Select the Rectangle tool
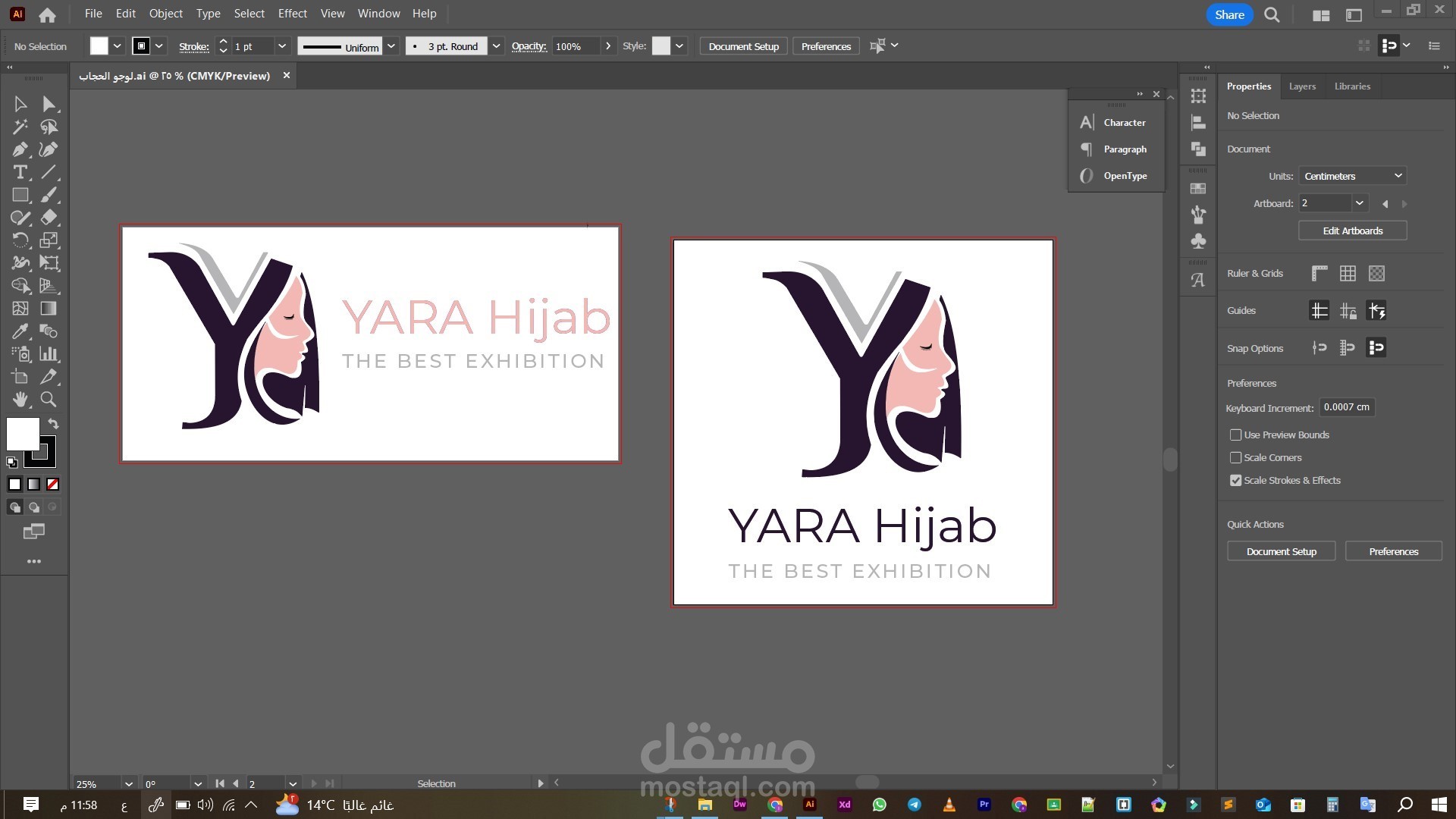The width and height of the screenshot is (1456, 819). click(20, 195)
